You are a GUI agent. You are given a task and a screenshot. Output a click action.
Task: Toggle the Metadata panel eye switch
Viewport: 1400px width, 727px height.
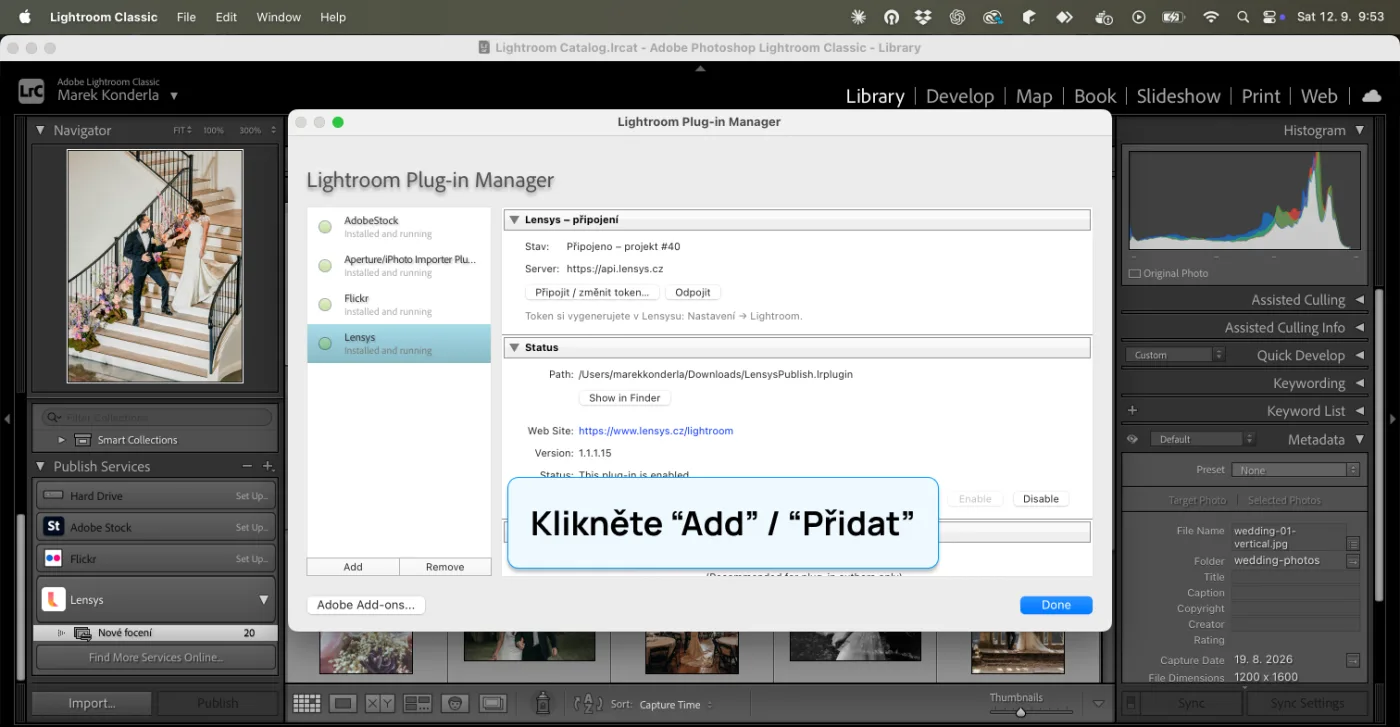[1132, 439]
